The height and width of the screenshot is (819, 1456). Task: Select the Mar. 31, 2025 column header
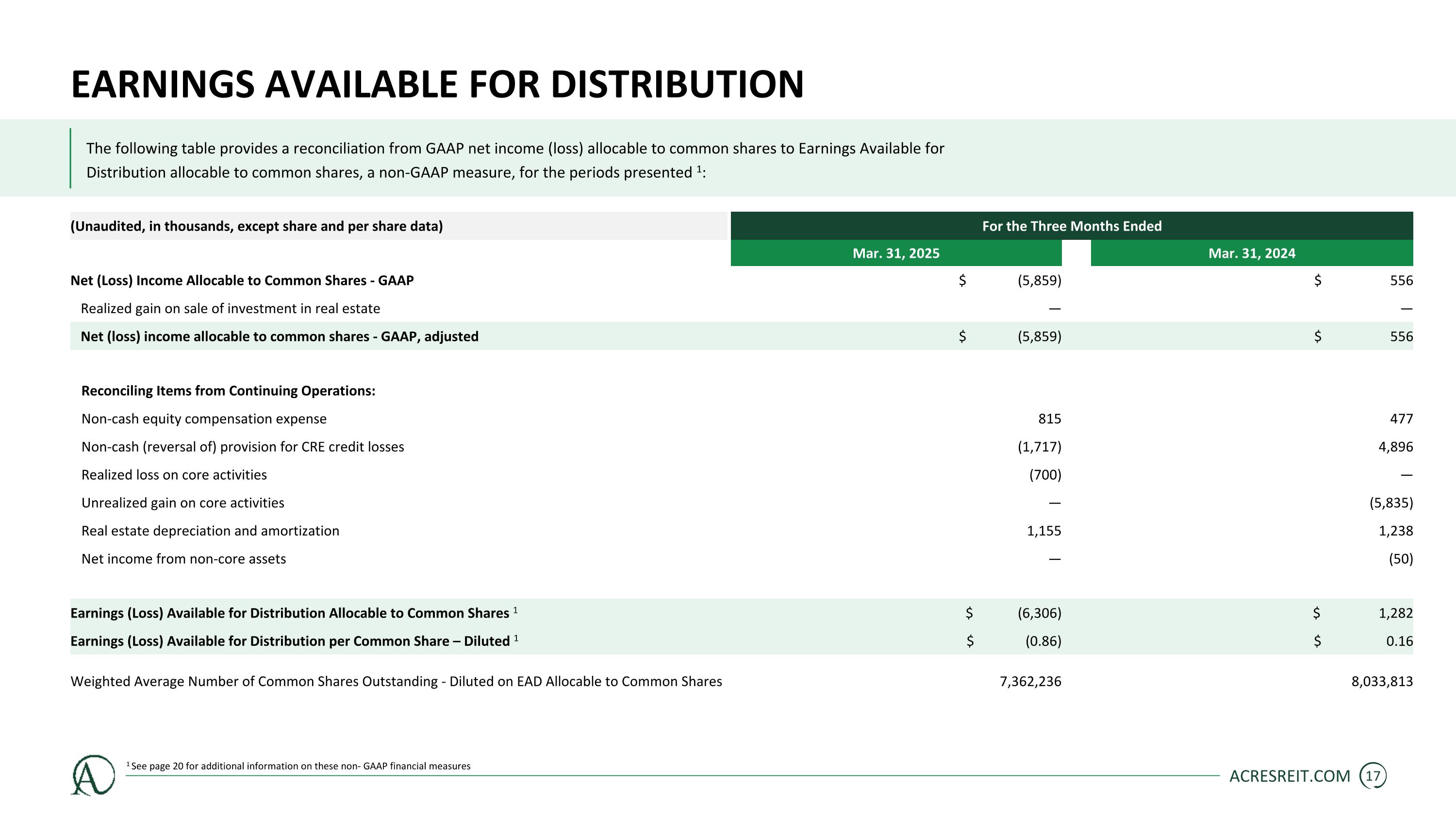pos(896,253)
